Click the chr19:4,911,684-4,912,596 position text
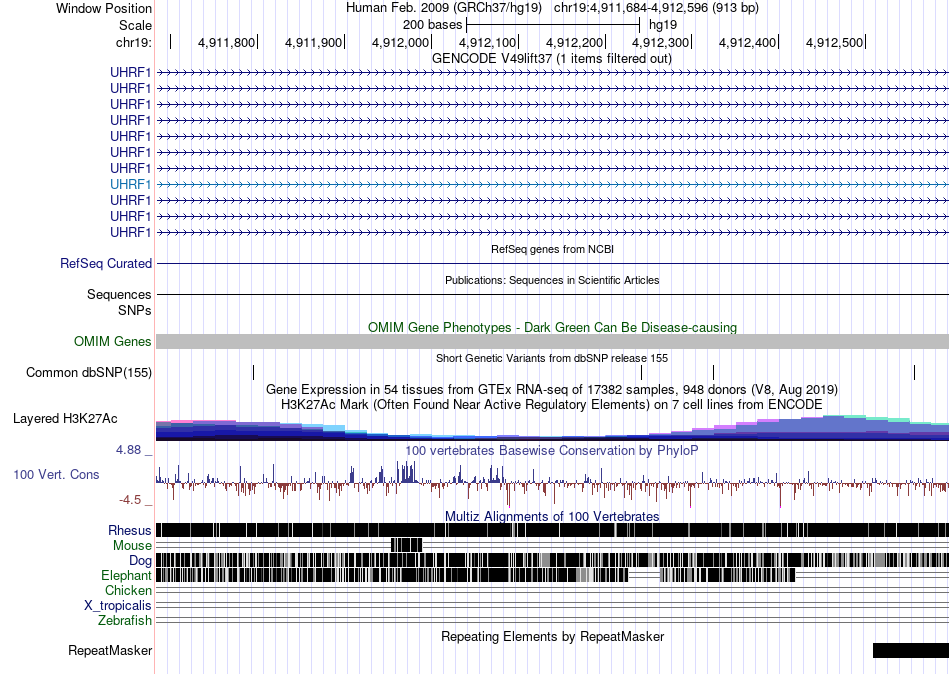This screenshot has width=950, height=674. 656,8
